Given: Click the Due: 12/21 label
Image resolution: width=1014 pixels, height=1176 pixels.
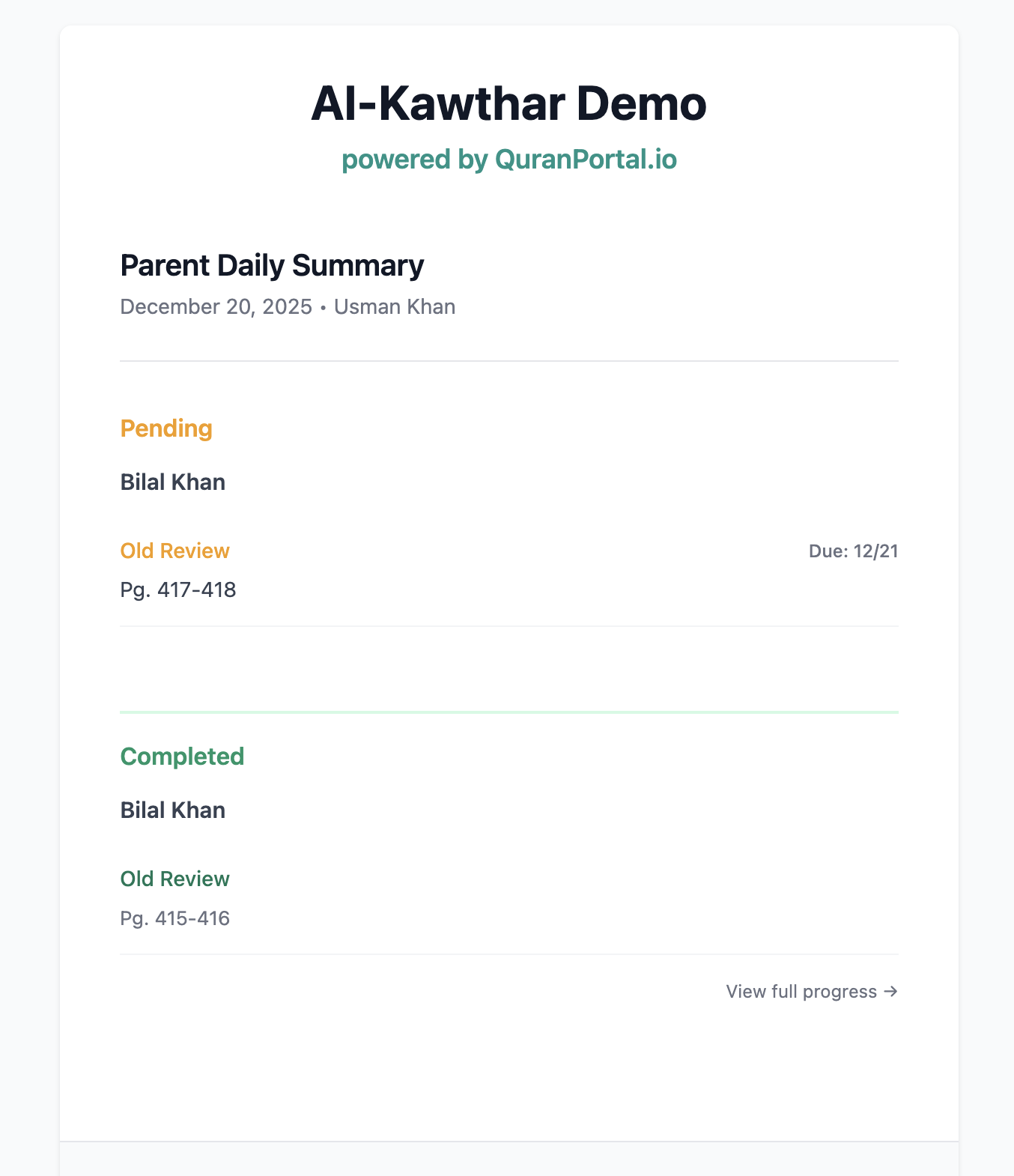Looking at the screenshot, I should (853, 552).
